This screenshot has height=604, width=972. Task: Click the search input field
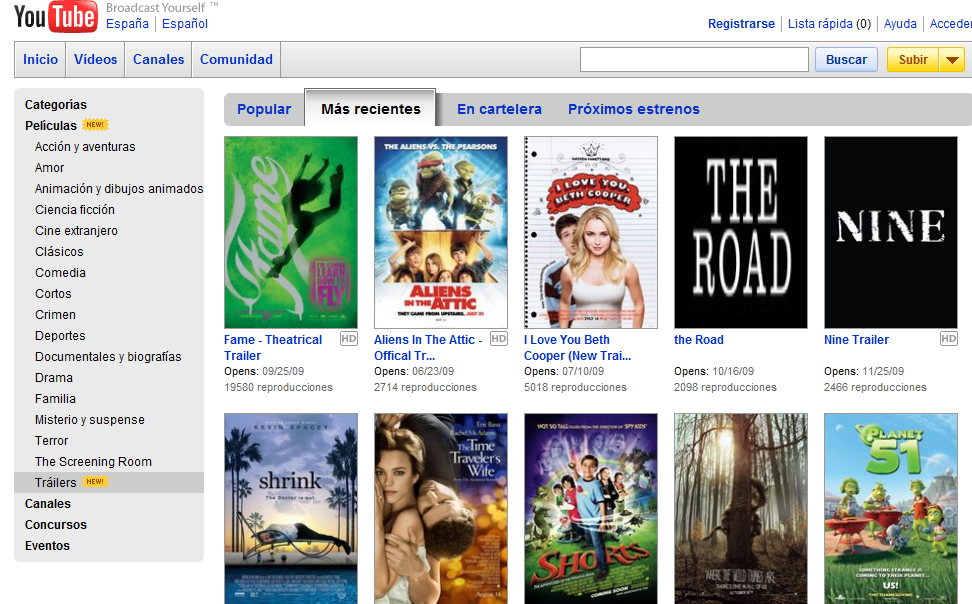pyautogui.click(x=694, y=59)
